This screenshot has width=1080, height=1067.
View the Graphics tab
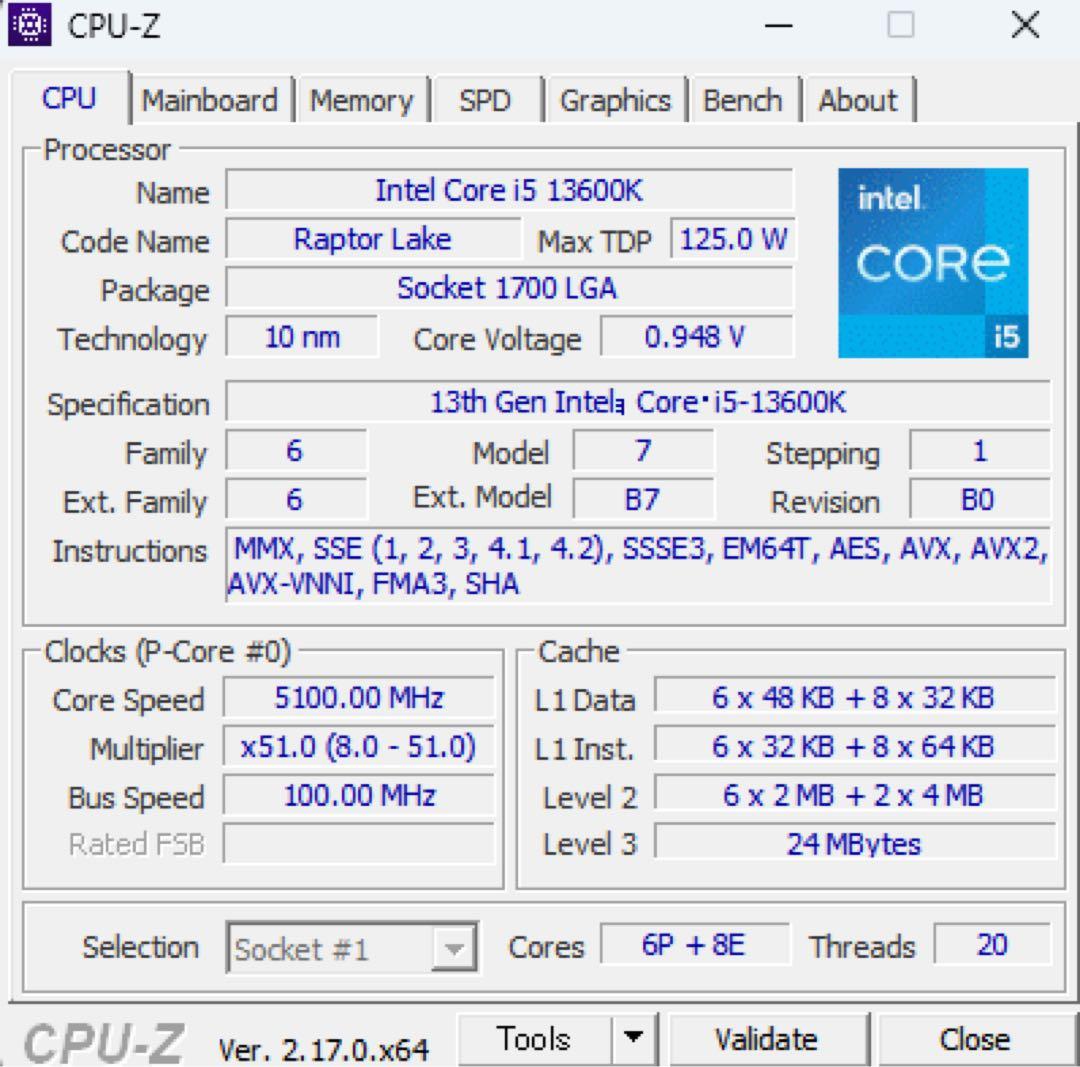tap(616, 100)
